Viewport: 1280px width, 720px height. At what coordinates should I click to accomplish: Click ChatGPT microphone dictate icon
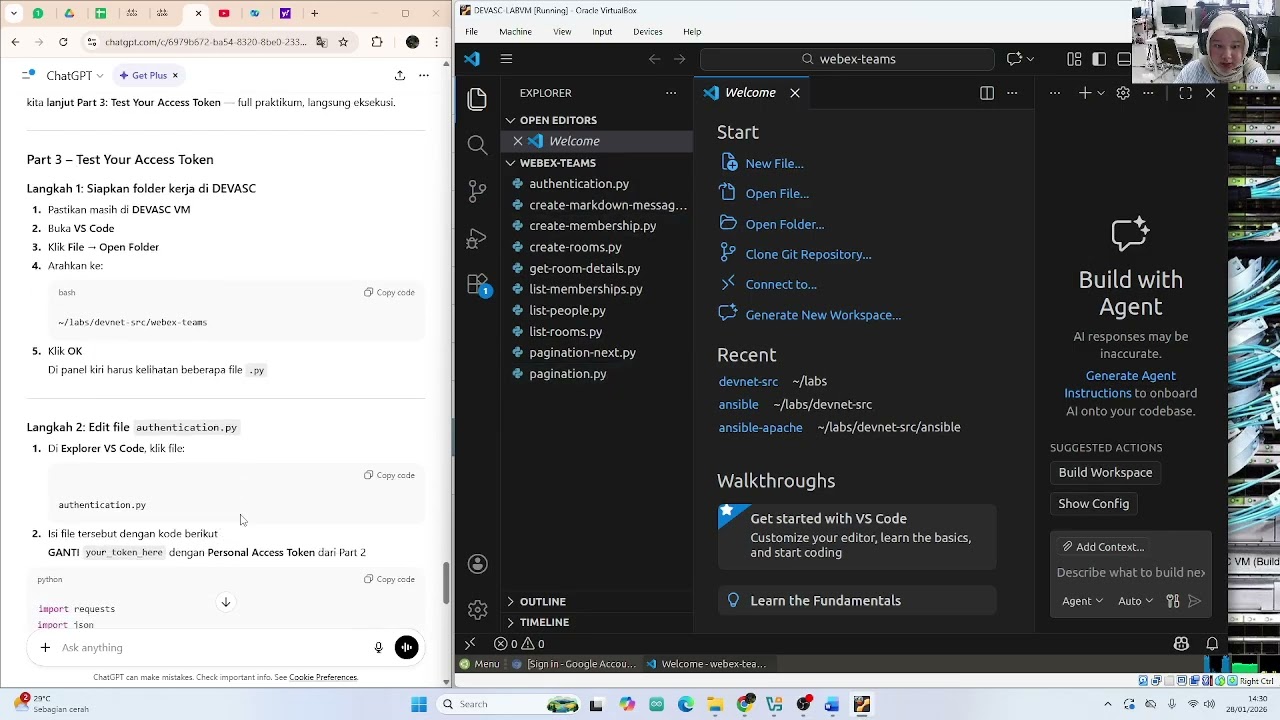[x=378, y=648]
